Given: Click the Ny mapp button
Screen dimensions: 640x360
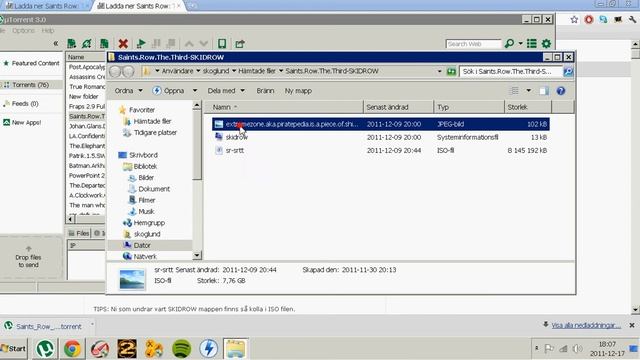Looking at the screenshot, I should 298,91.
